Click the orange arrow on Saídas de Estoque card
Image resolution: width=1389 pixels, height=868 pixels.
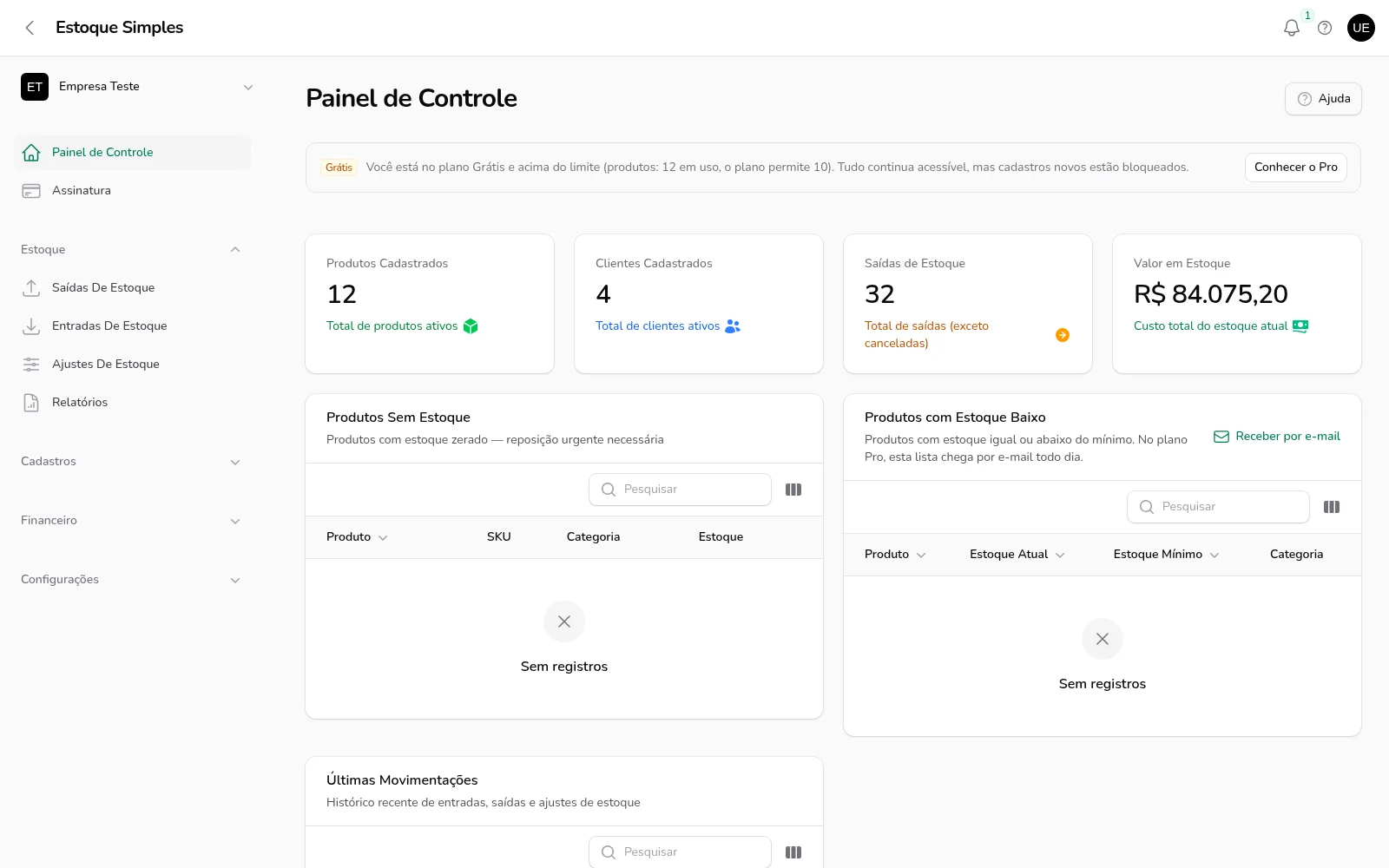(x=1063, y=335)
